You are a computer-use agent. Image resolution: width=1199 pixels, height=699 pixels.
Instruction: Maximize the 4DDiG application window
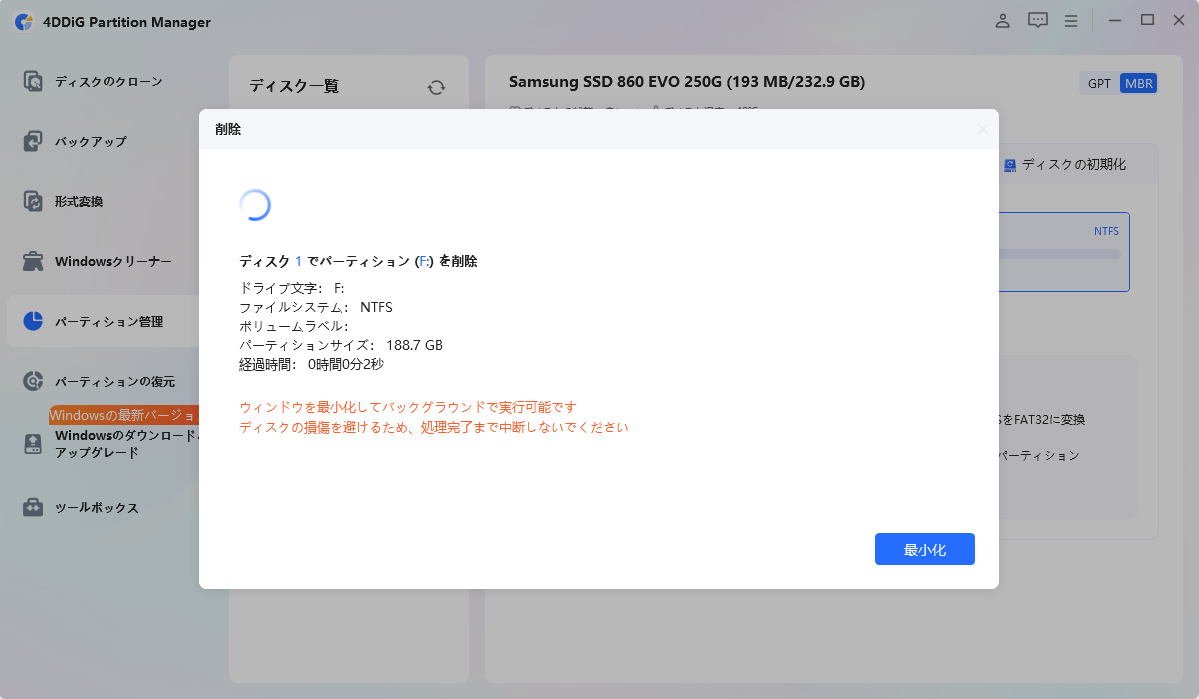point(1147,21)
